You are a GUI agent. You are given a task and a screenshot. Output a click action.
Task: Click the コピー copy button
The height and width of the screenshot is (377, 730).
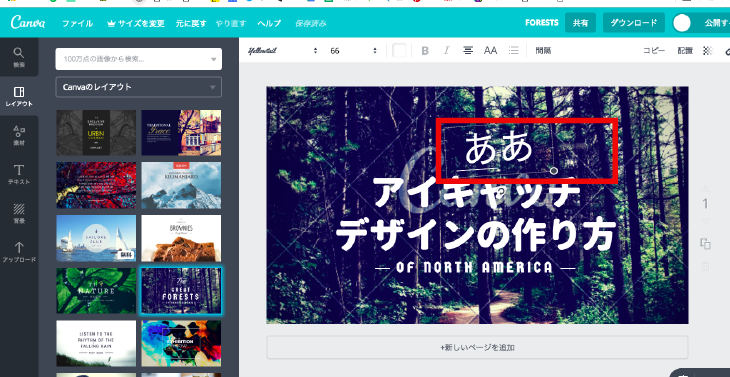[654, 51]
